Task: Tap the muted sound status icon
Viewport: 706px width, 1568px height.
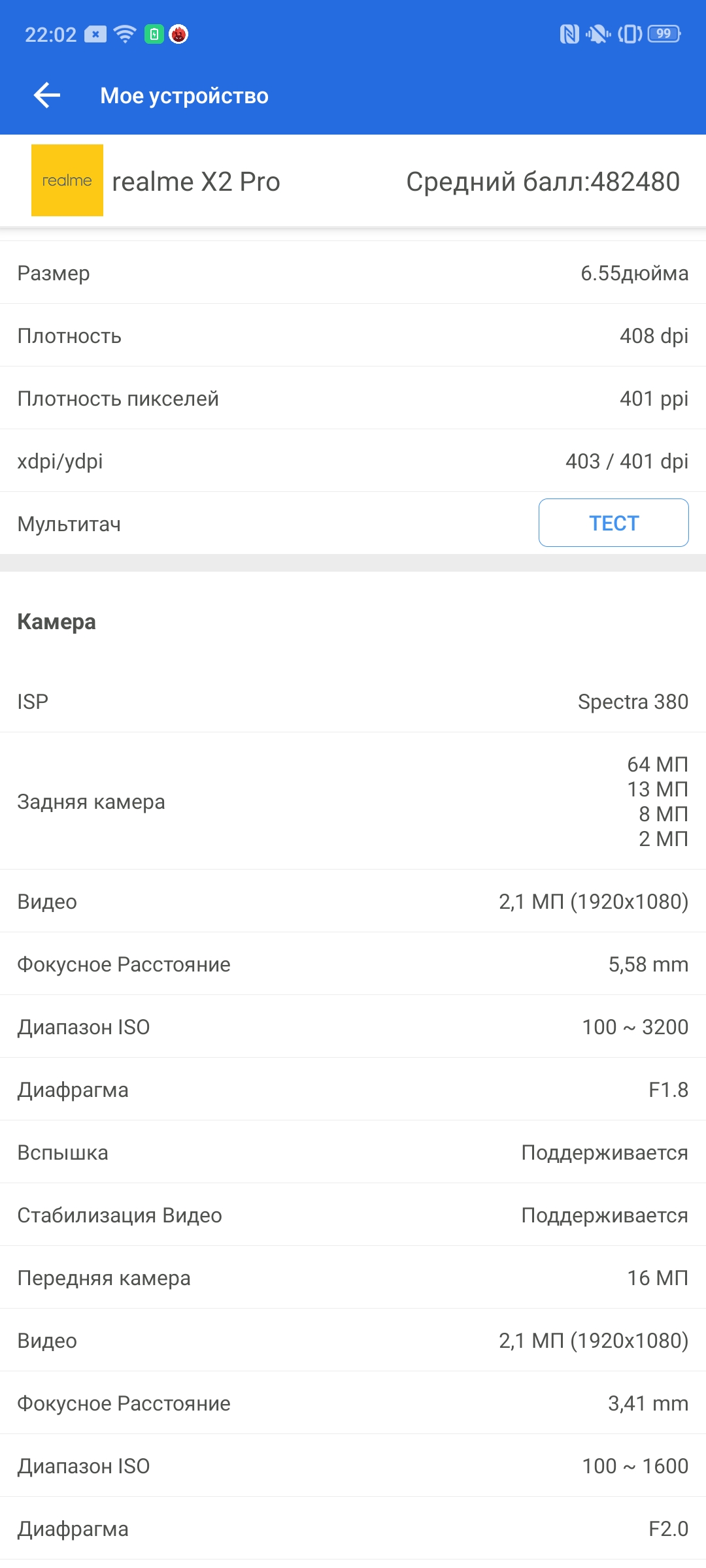Action: 598,34
